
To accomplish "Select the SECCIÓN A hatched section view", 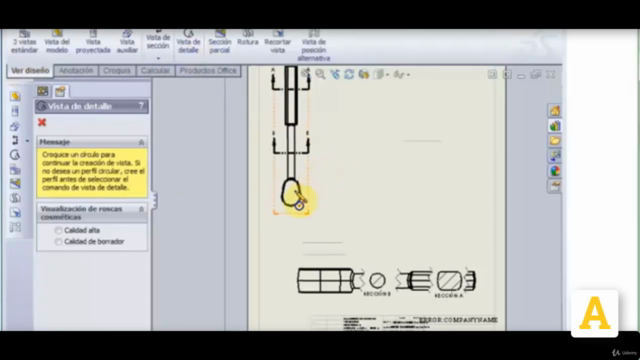I will pyautogui.click(x=450, y=281).
